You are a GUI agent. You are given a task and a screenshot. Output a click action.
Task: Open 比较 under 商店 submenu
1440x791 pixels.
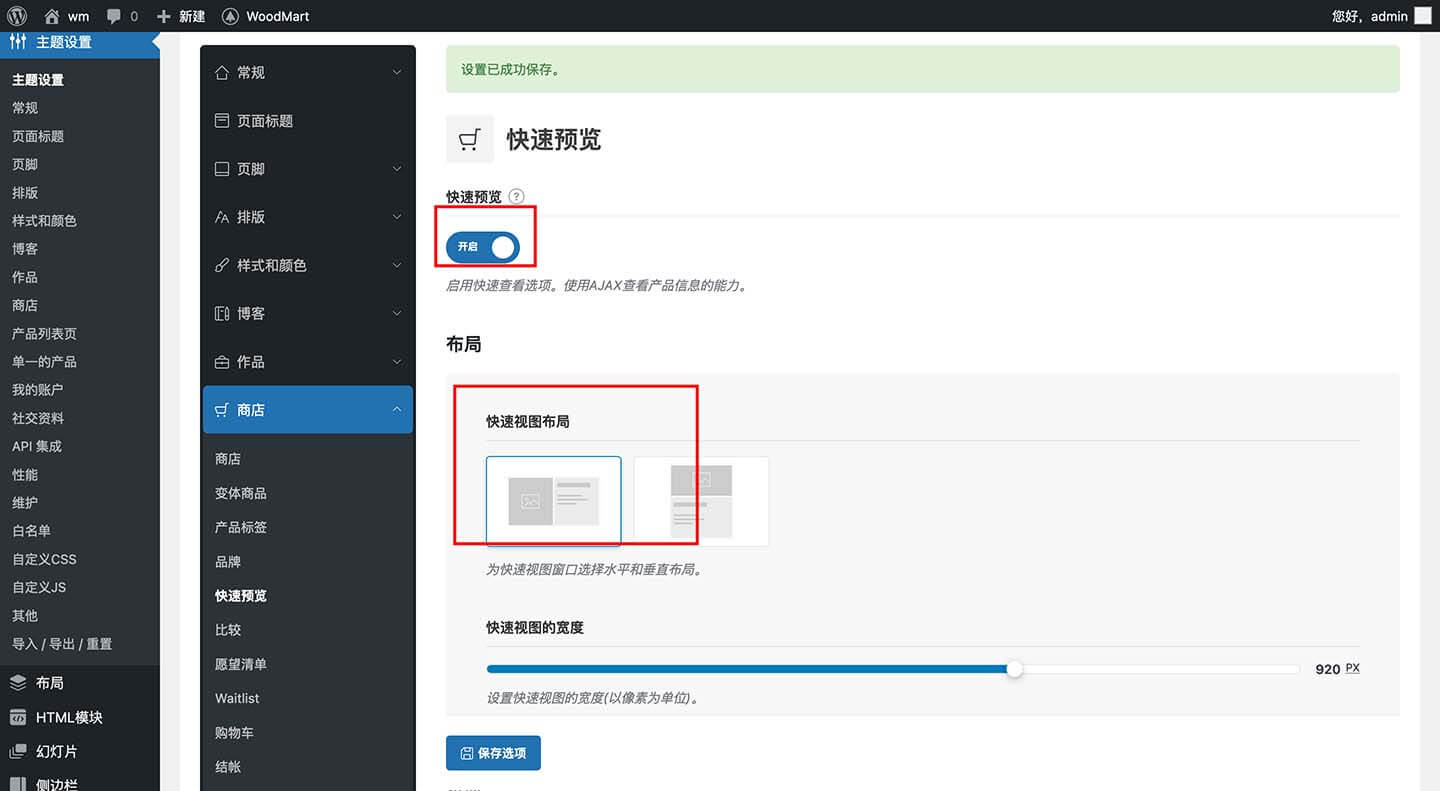point(228,630)
